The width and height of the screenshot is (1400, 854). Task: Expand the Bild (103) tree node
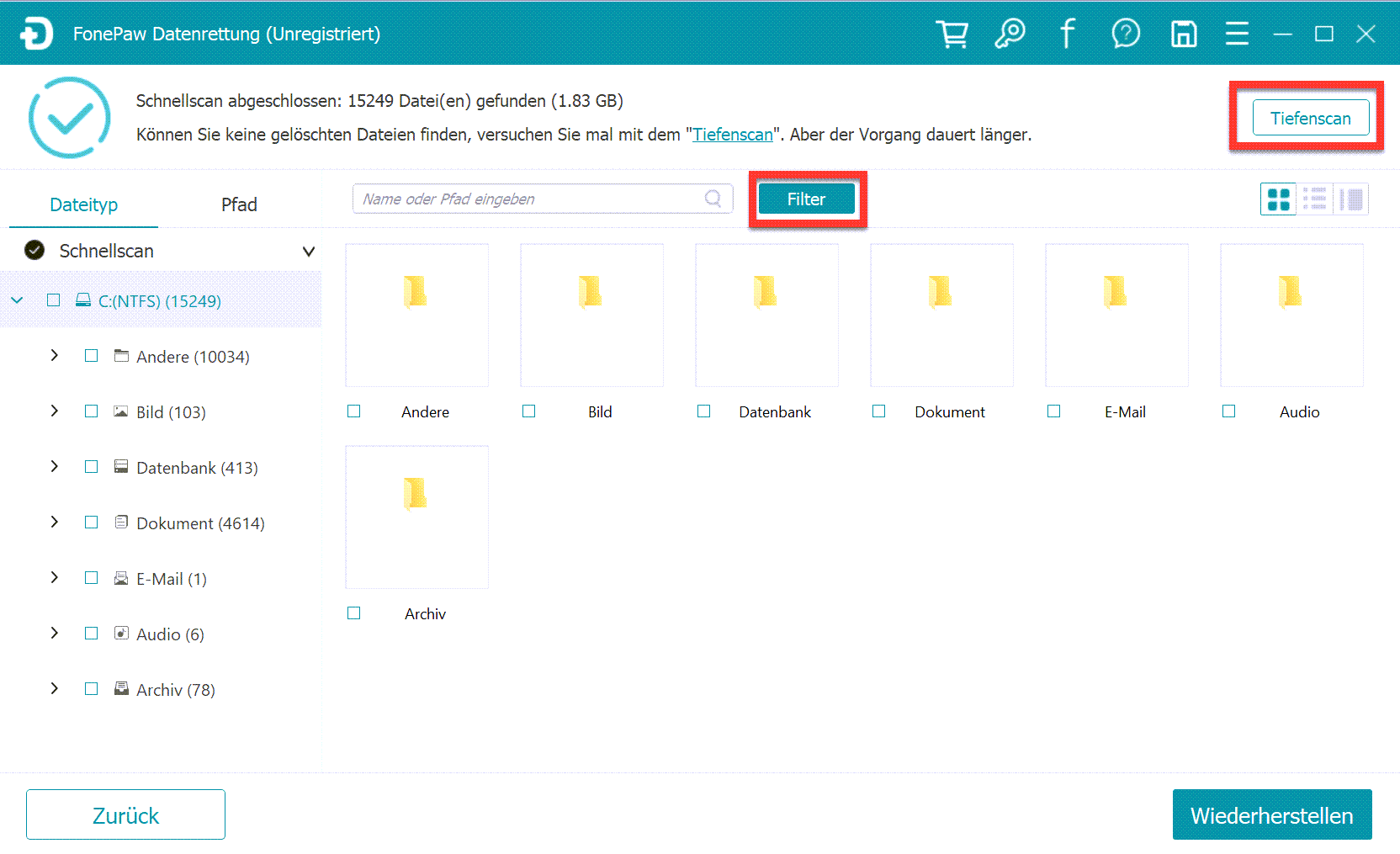point(54,411)
